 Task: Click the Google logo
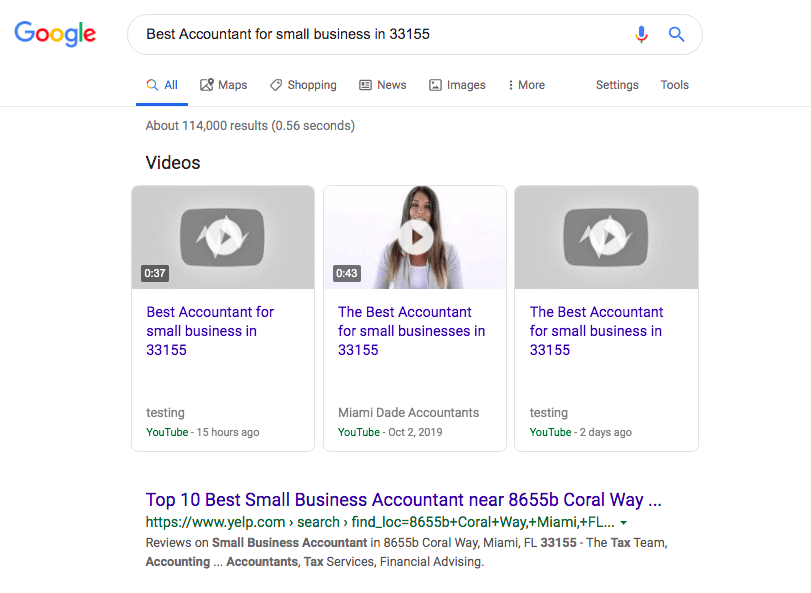coord(55,34)
